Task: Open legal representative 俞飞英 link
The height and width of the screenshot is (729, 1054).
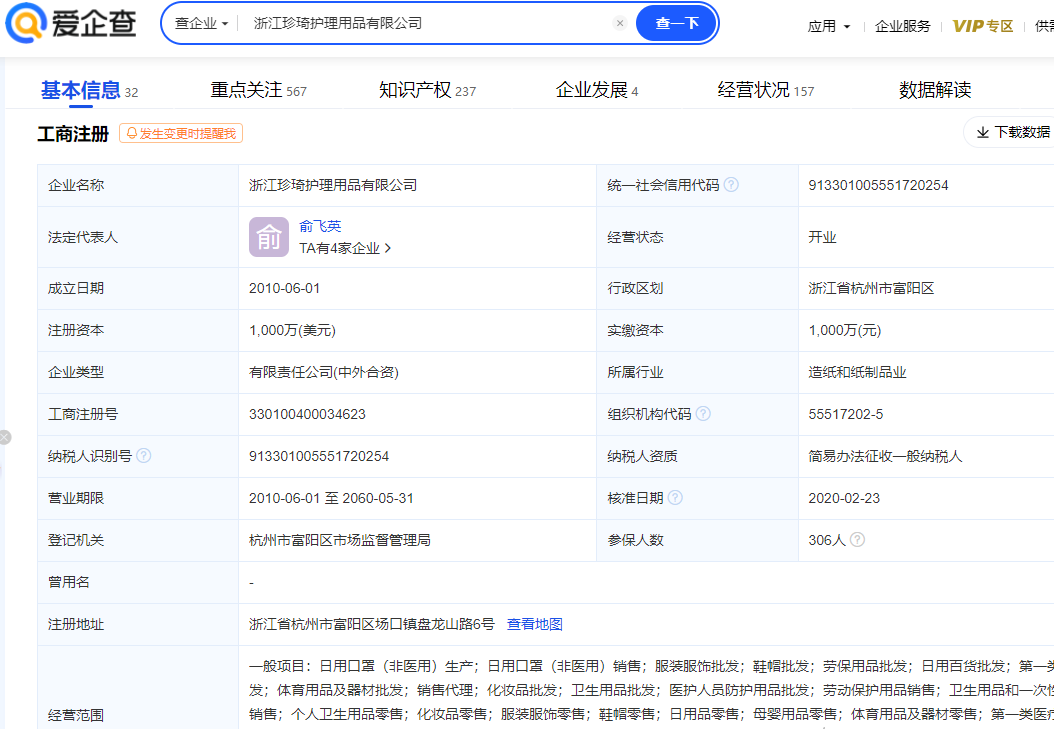Action: coord(320,226)
